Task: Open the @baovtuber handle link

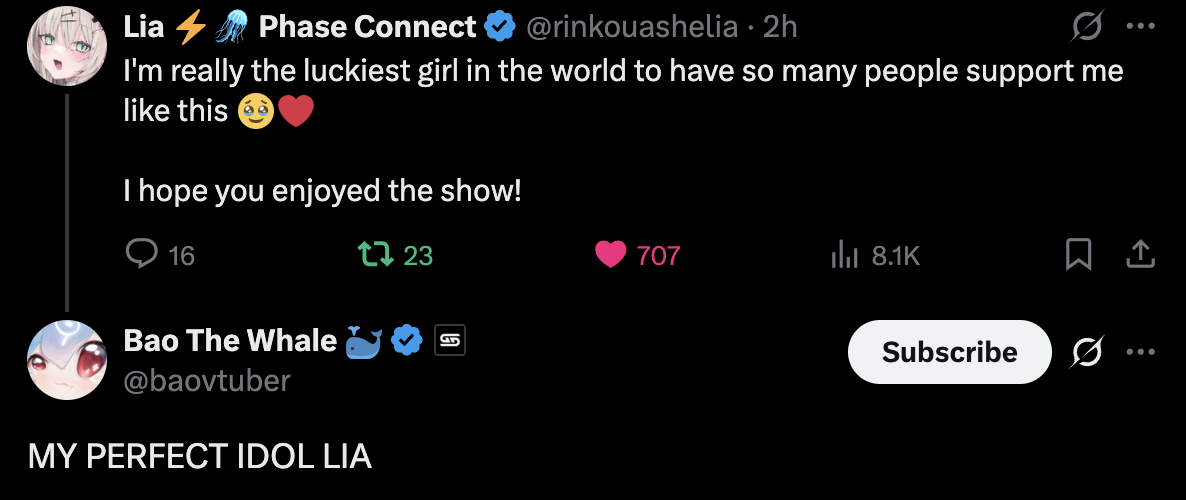Action: [206, 379]
